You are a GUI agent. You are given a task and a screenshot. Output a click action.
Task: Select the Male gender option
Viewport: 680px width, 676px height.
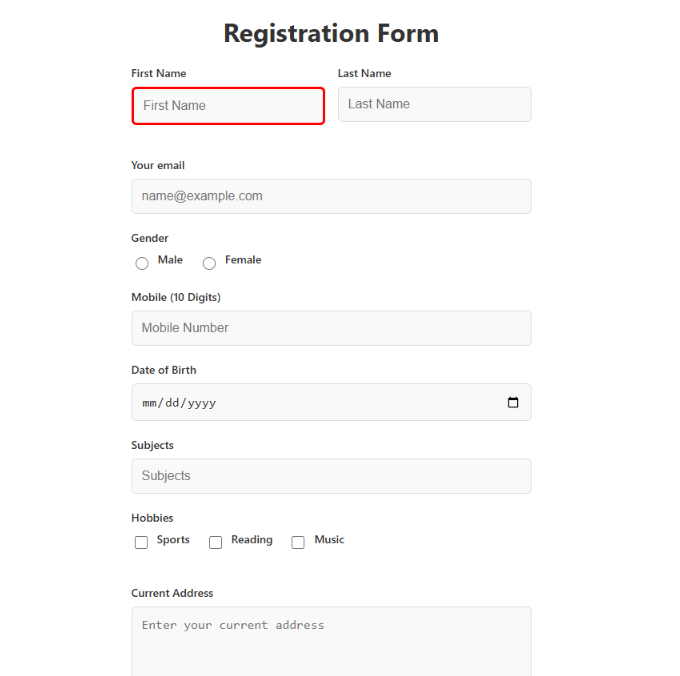click(142, 264)
